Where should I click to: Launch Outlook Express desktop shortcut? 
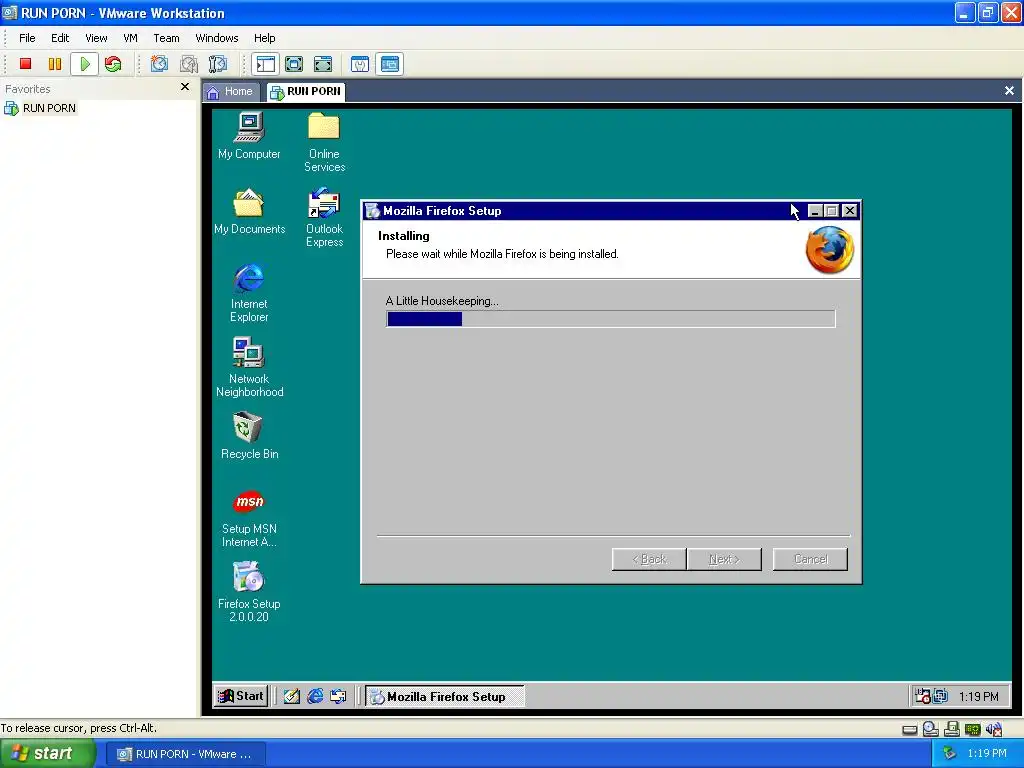click(324, 217)
